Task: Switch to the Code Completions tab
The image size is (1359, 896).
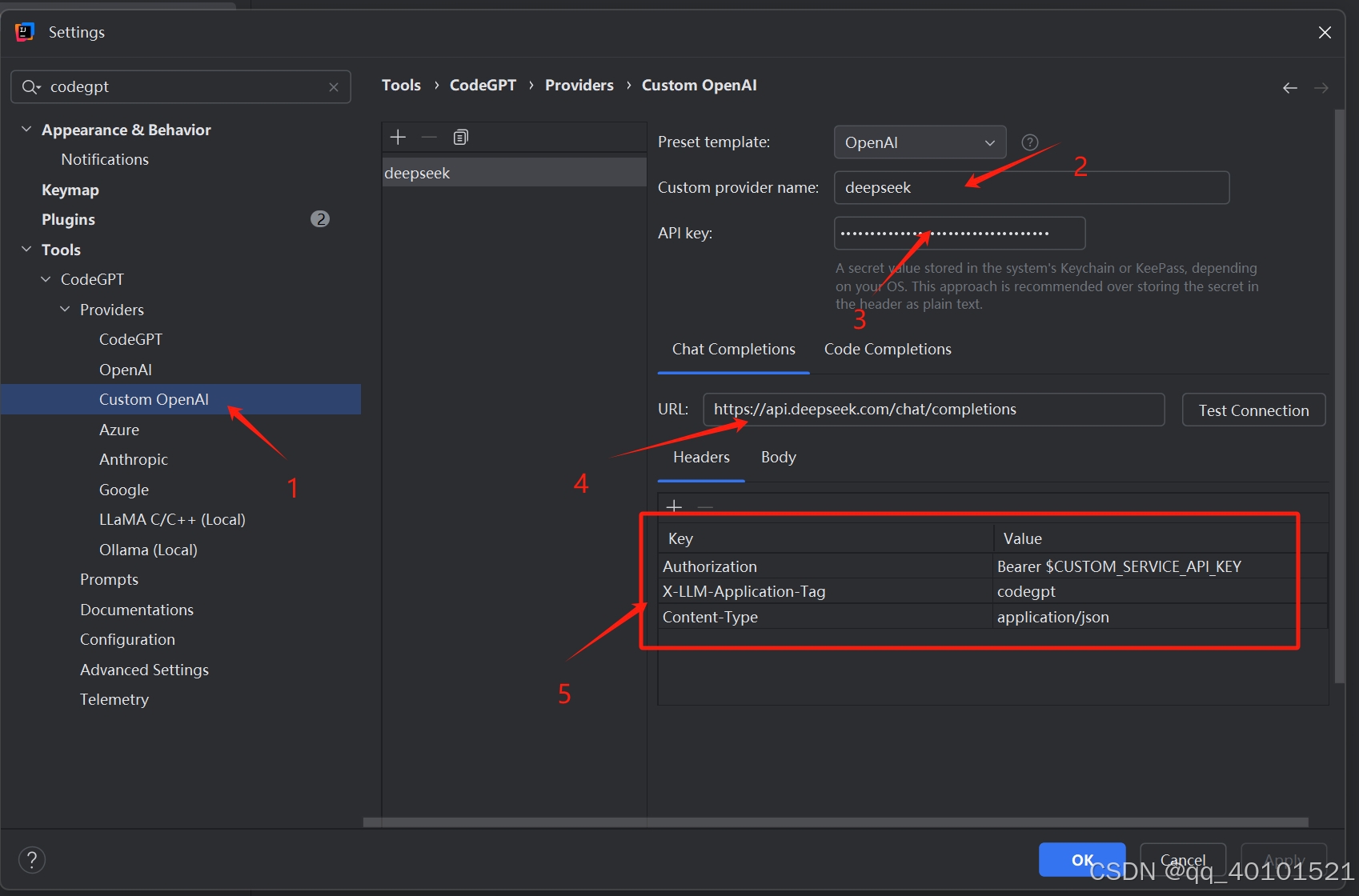Action: coord(888,350)
